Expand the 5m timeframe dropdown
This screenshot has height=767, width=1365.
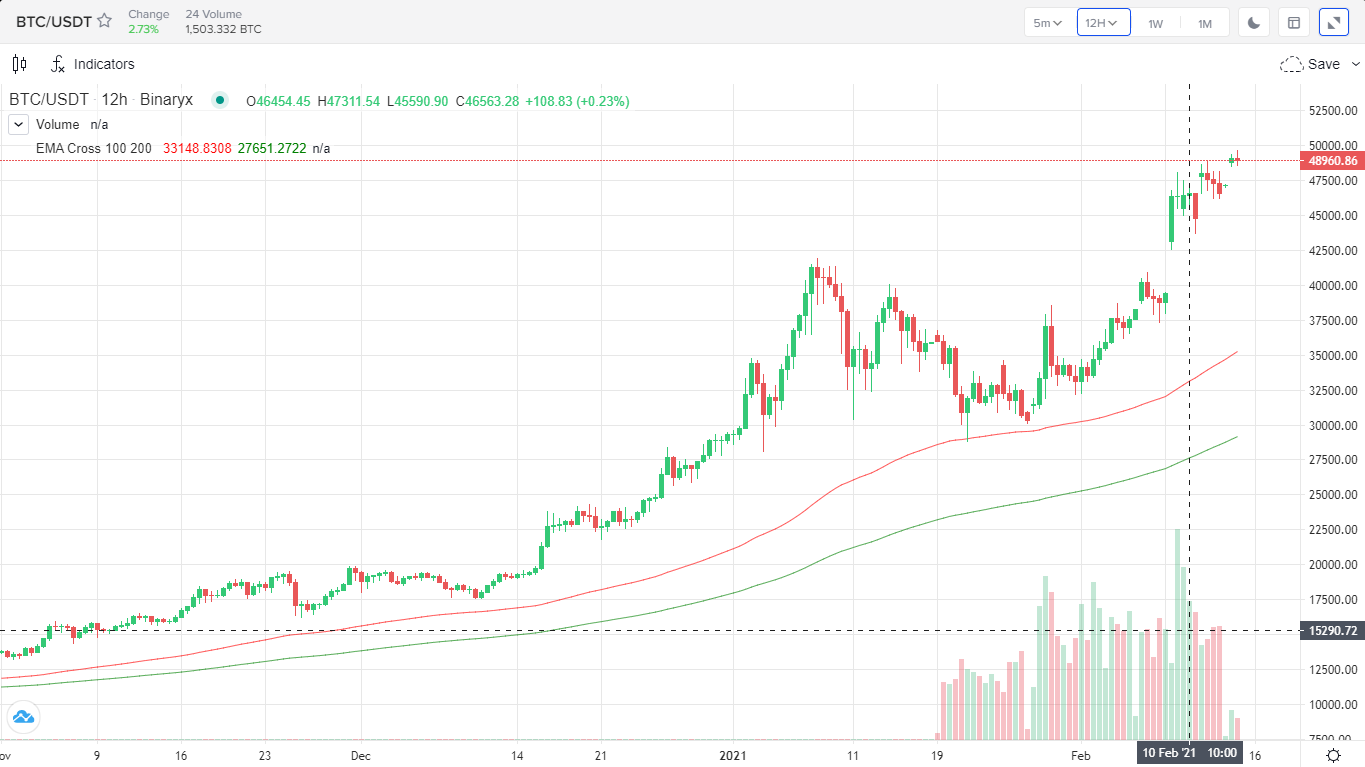1048,22
